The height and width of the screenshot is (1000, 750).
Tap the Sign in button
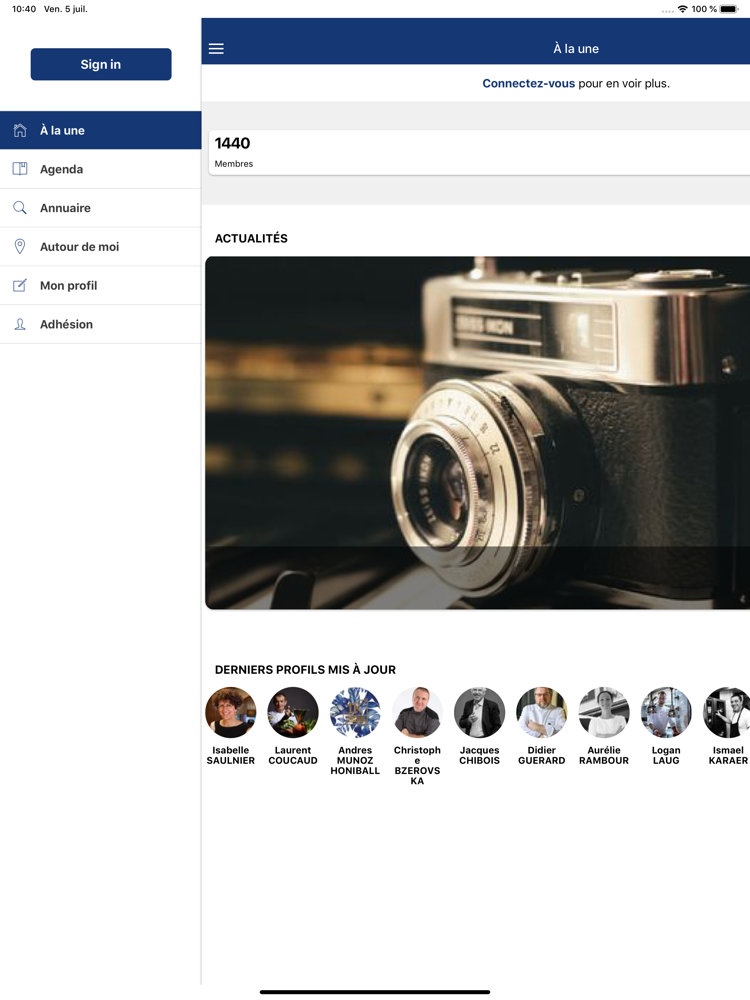click(x=101, y=64)
